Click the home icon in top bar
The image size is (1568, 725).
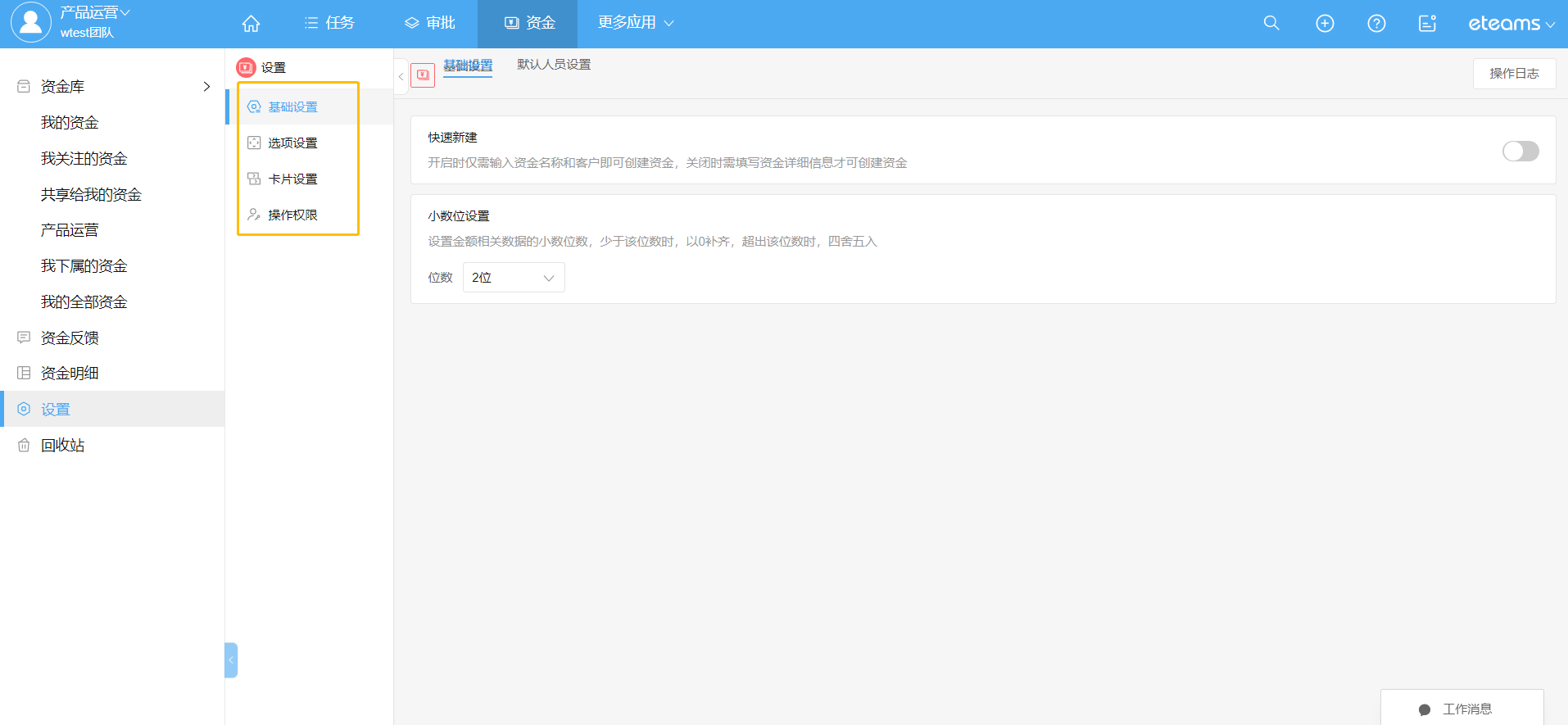coord(251,24)
